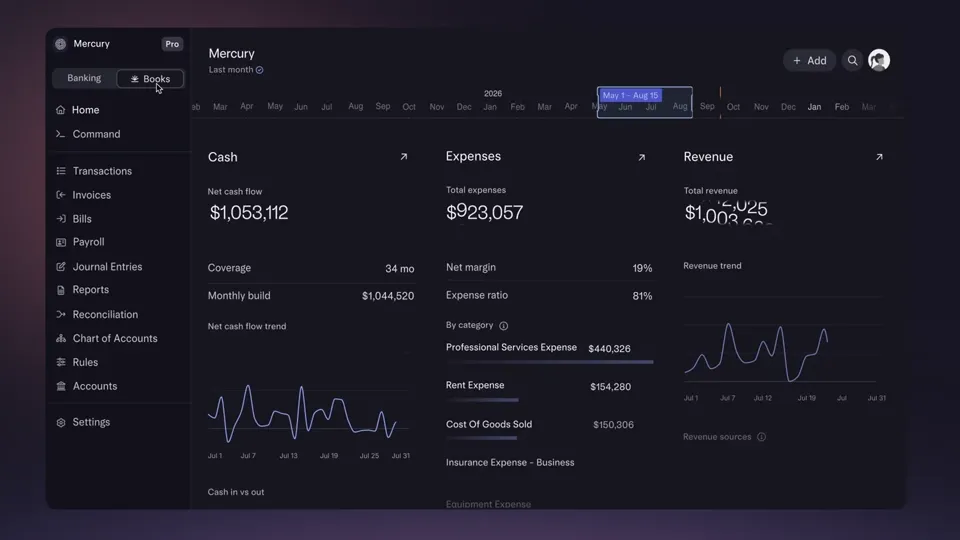Switch to the Books tab
The height and width of the screenshot is (540, 960).
150,78
